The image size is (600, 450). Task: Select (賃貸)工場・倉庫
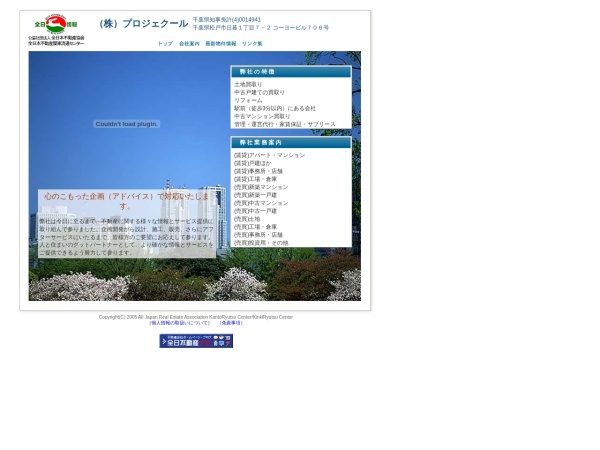click(x=255, y=179)
